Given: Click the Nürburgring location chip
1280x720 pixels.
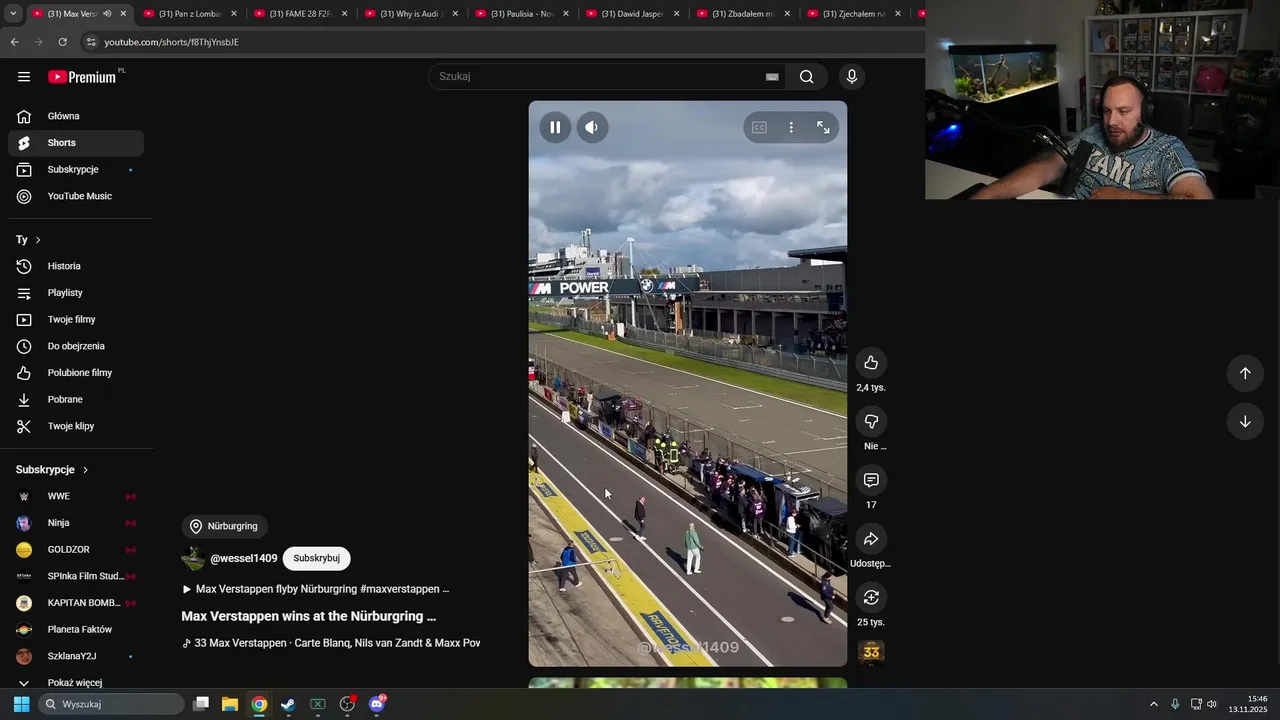Looking at the screenshot, I should click(224, 526).
